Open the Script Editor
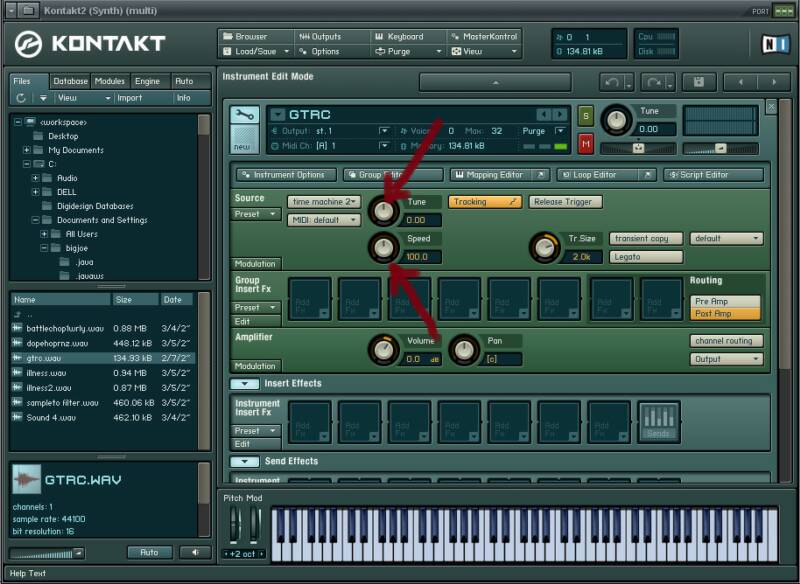This screenshot has height=584, width=800. [713, 175]
